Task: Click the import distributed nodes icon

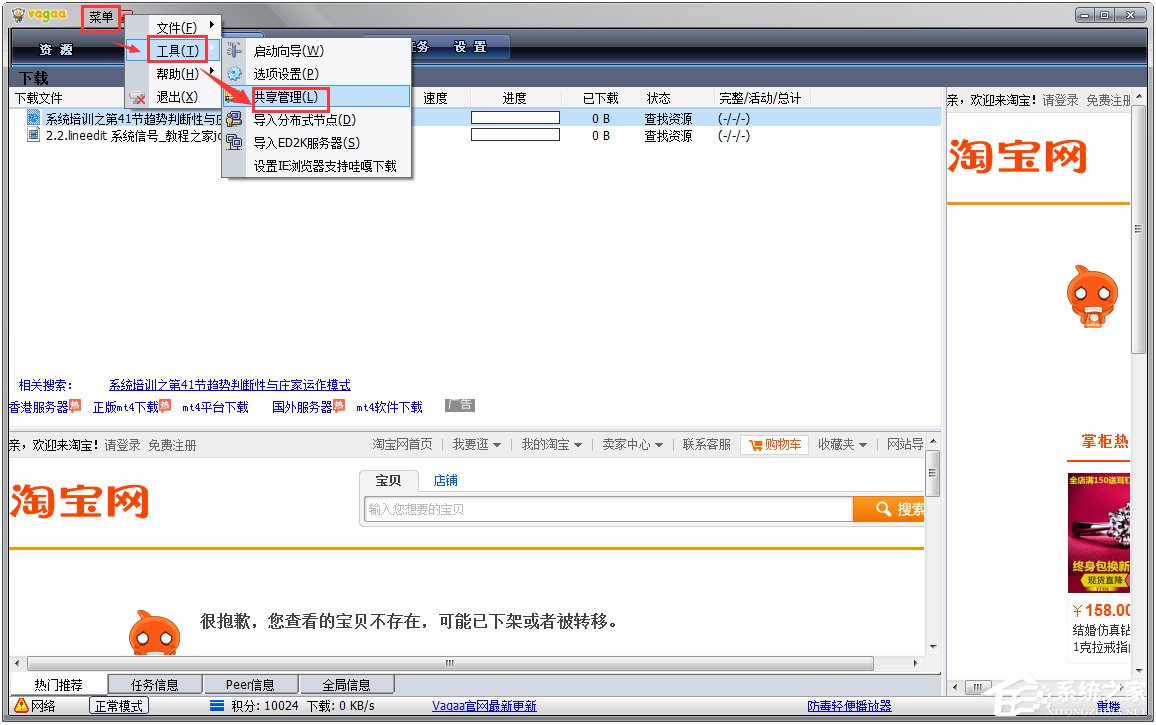Action: pyautogui.click(x=234, y=119)
